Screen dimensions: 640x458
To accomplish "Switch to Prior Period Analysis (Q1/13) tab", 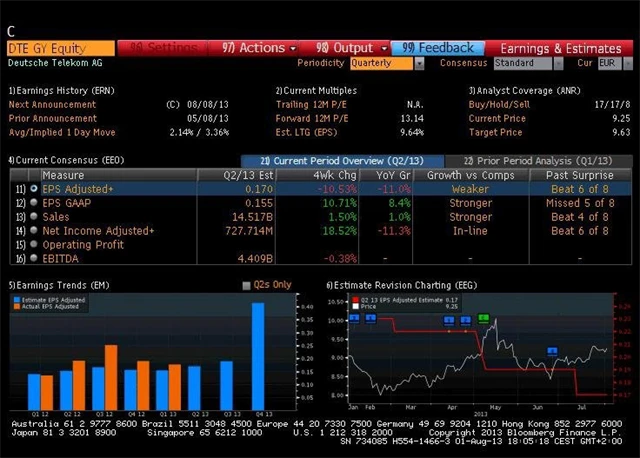I will [524, 160].
